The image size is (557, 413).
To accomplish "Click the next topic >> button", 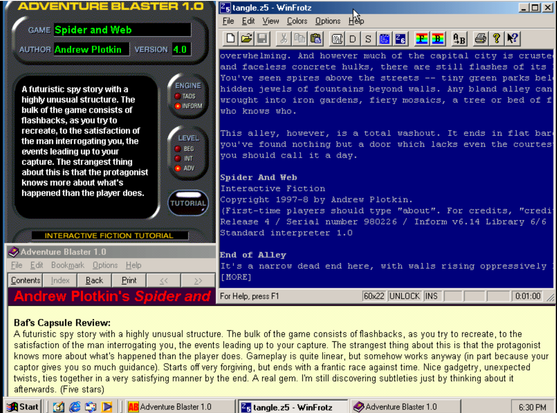I will 198,281.
